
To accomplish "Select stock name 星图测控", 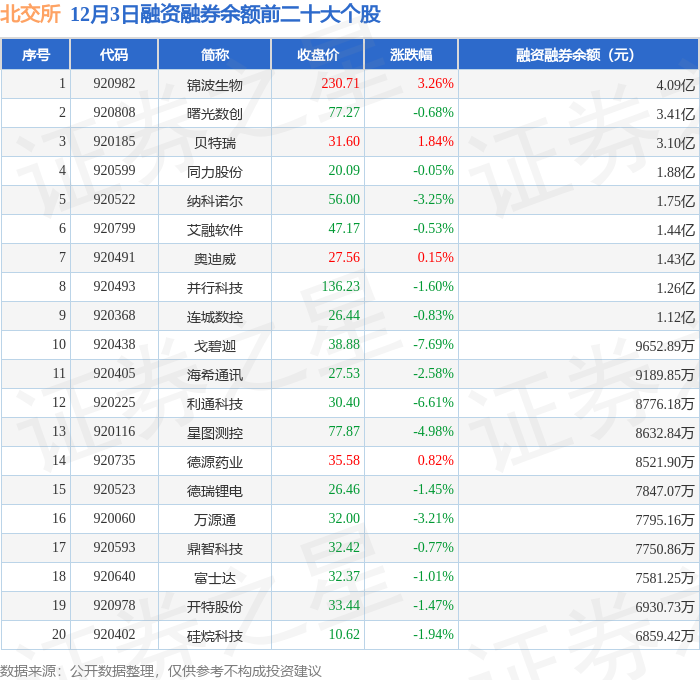I will click(x=215, y=433).
